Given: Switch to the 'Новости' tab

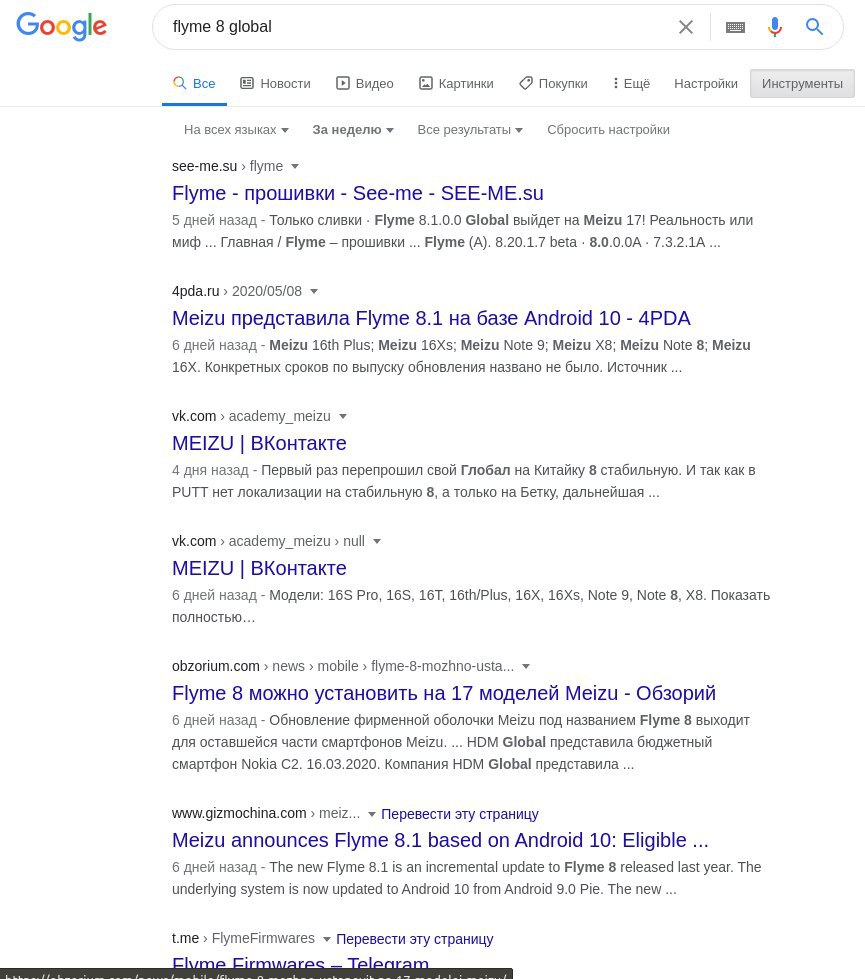Looking at the screenshot, I should (x=275, y=84).
